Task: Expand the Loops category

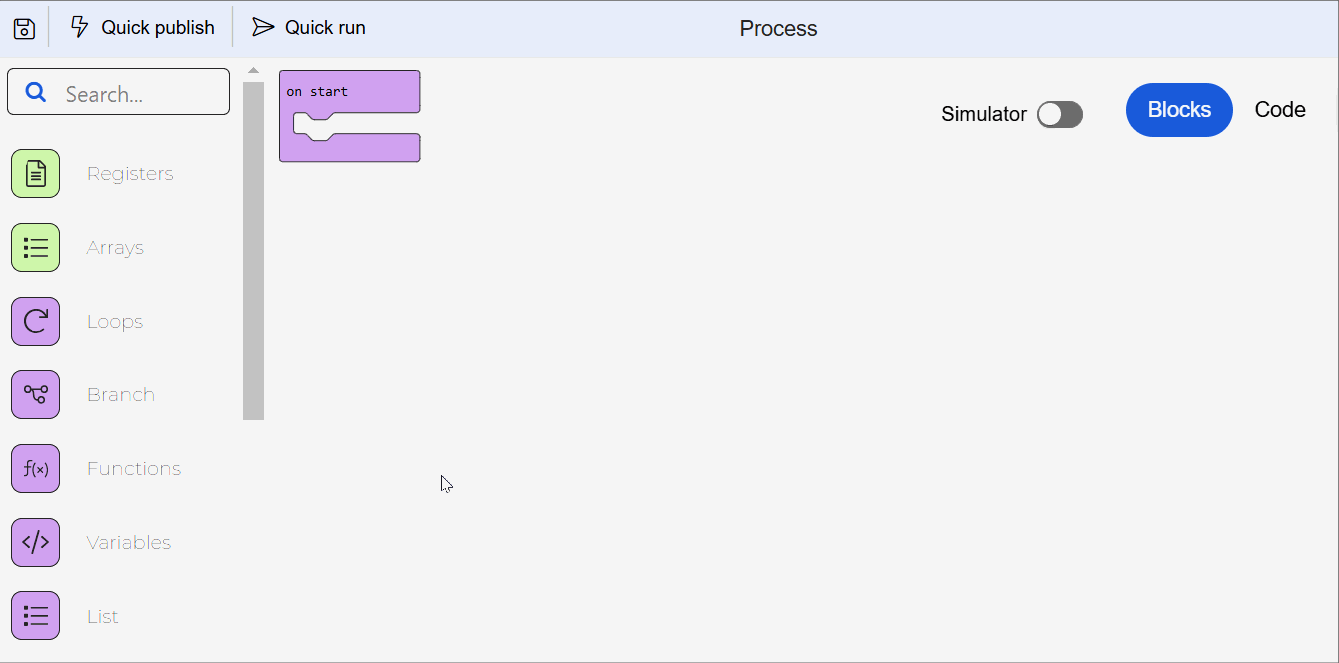Action: [x=114, y=321]
